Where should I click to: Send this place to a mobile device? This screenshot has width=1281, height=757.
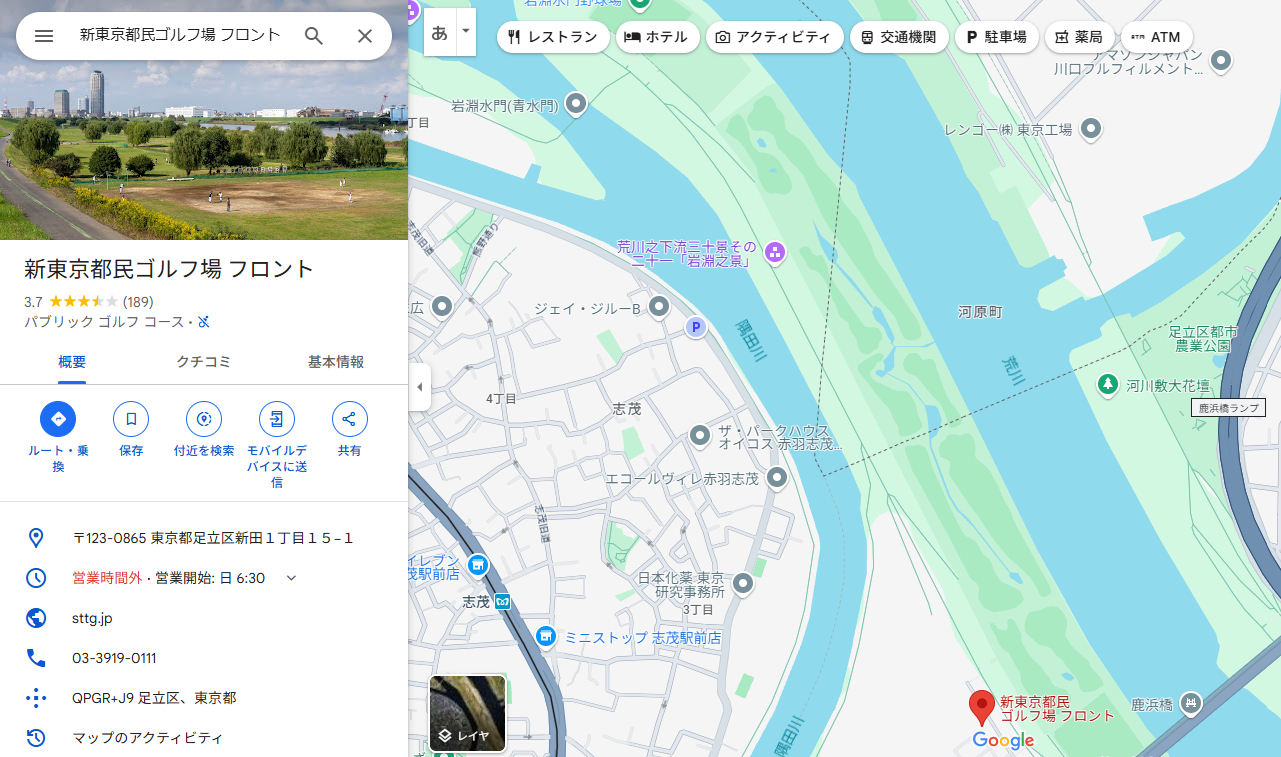[276, 419]
